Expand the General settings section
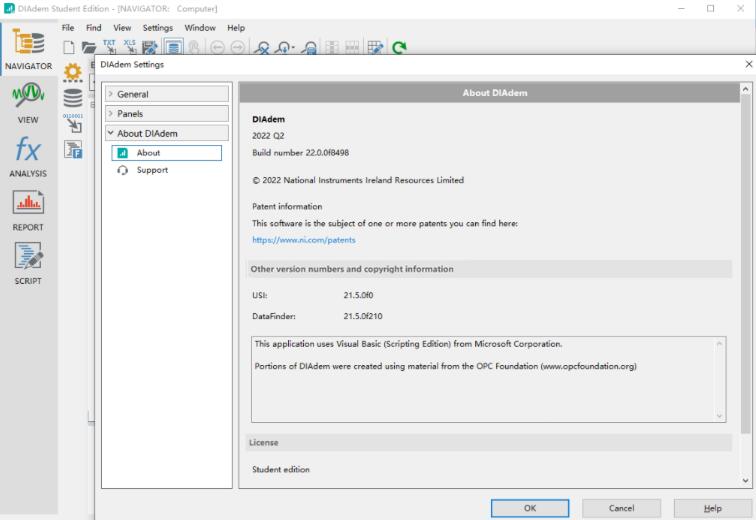 click(x=167, y=94)
